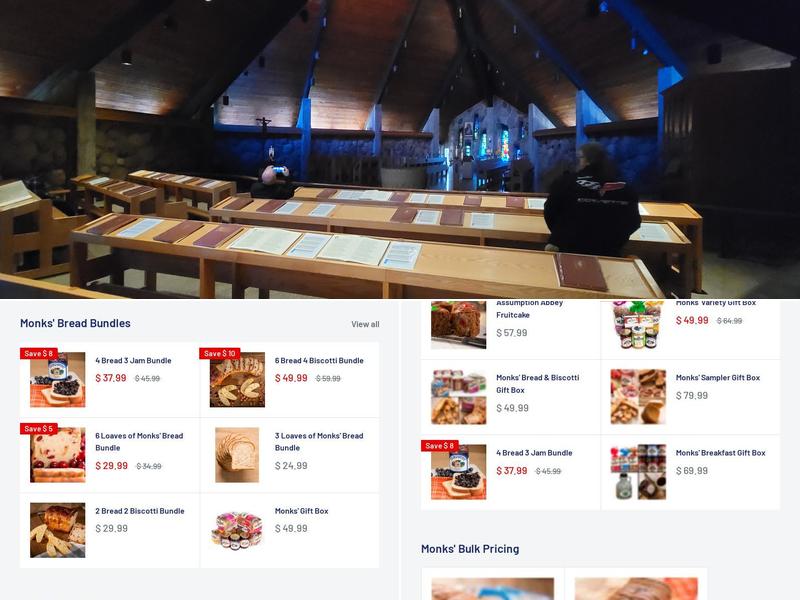Viewport: 800px width, 600px height.
Task: Click the 3 Loaves of Monks' Bread Bundle image
Action: (237, 455)
